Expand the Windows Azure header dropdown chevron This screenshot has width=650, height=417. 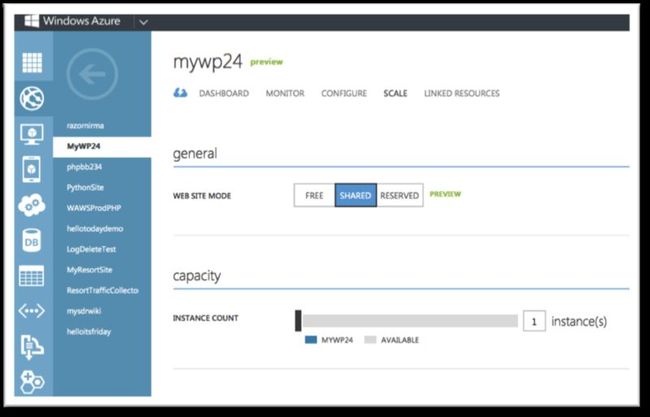click(143, 22)
